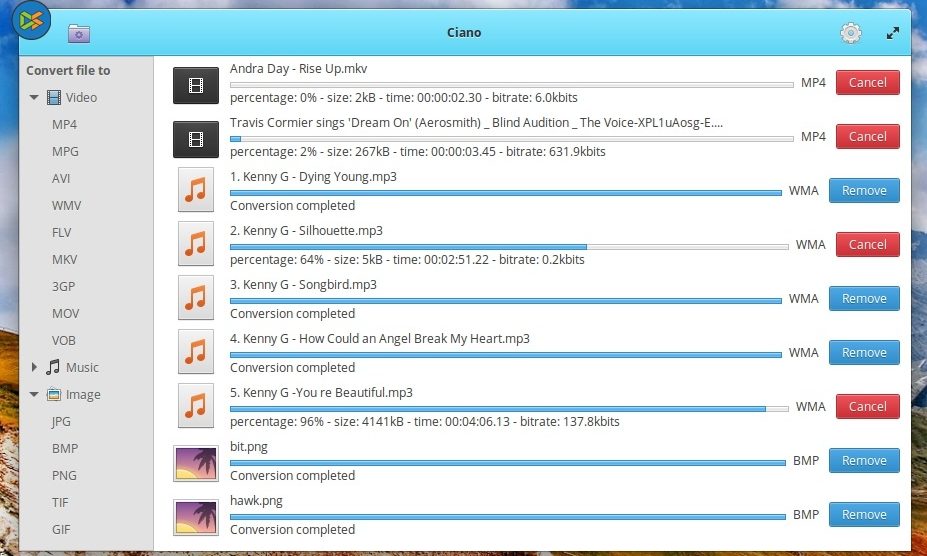Remove How Could an Angel Break My Heart
This screenshot has width=927, height=556.
pos(864,353)
